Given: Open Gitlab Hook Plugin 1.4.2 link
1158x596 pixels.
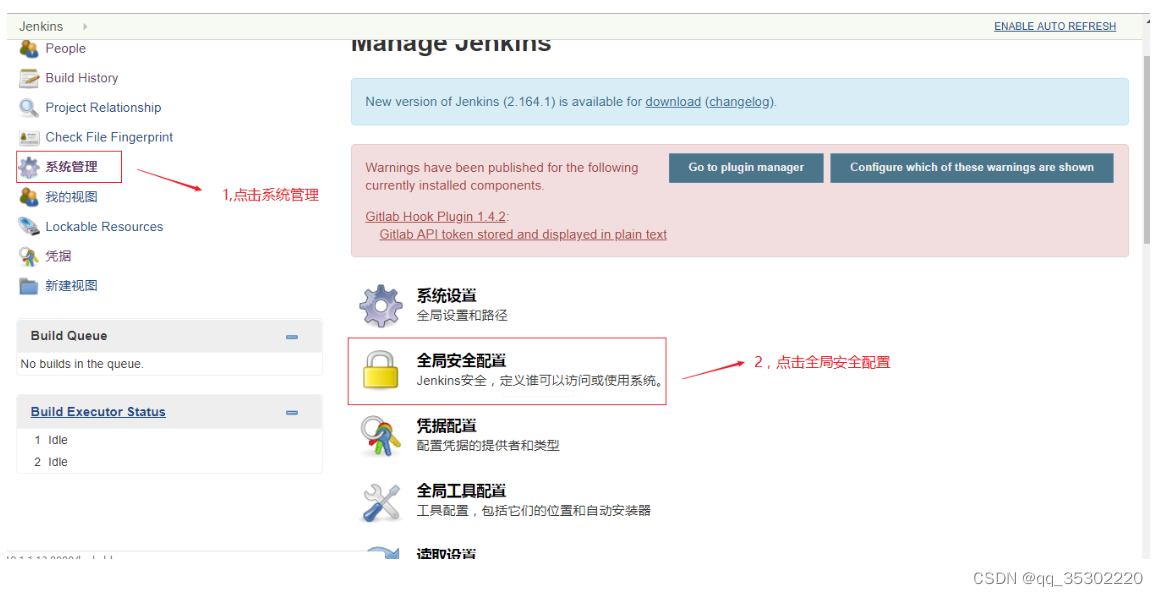Looking at the screenshot, I should click(x=436, y=216).
